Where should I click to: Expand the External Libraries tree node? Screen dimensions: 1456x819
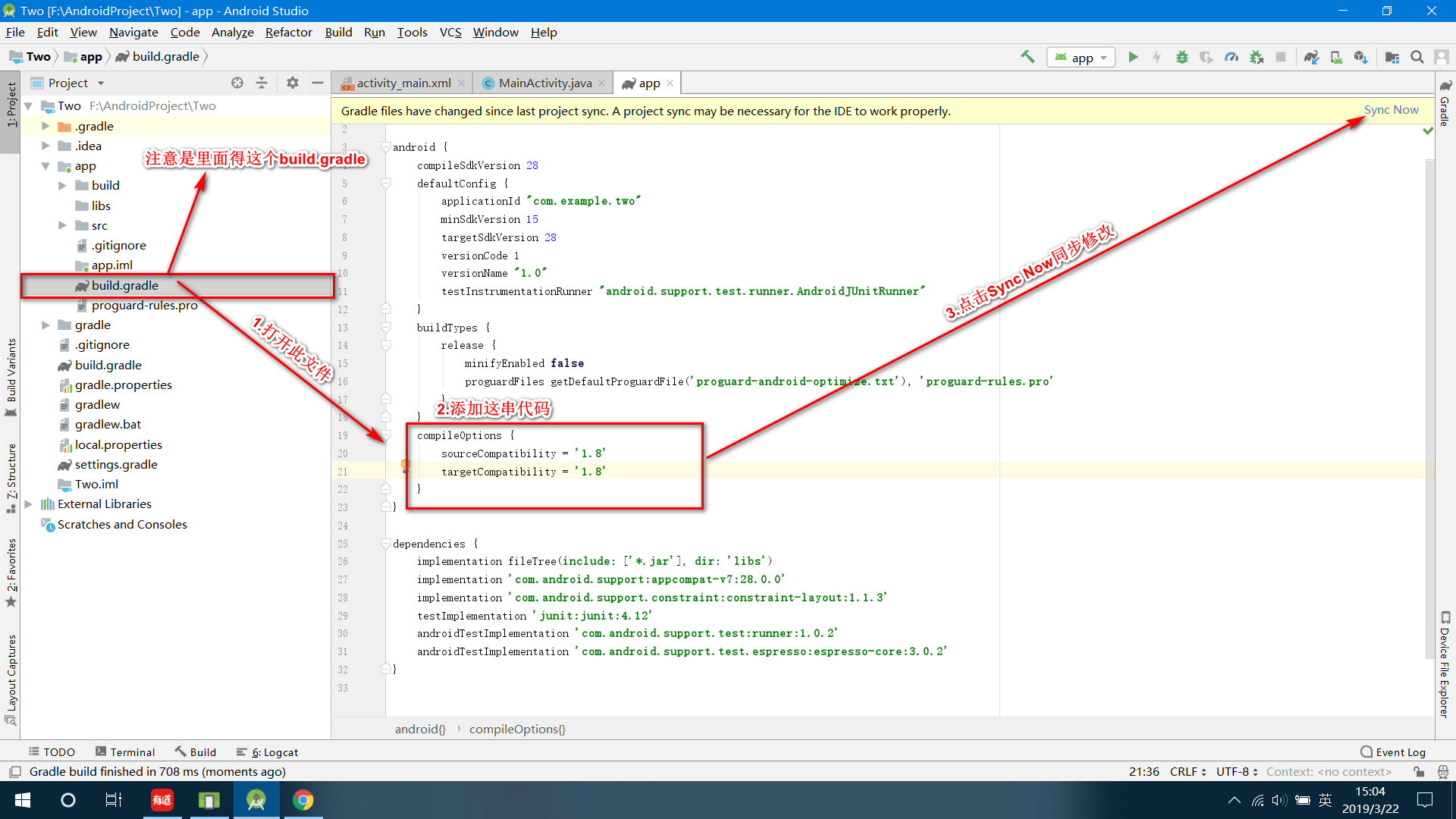tap(28, 504)
